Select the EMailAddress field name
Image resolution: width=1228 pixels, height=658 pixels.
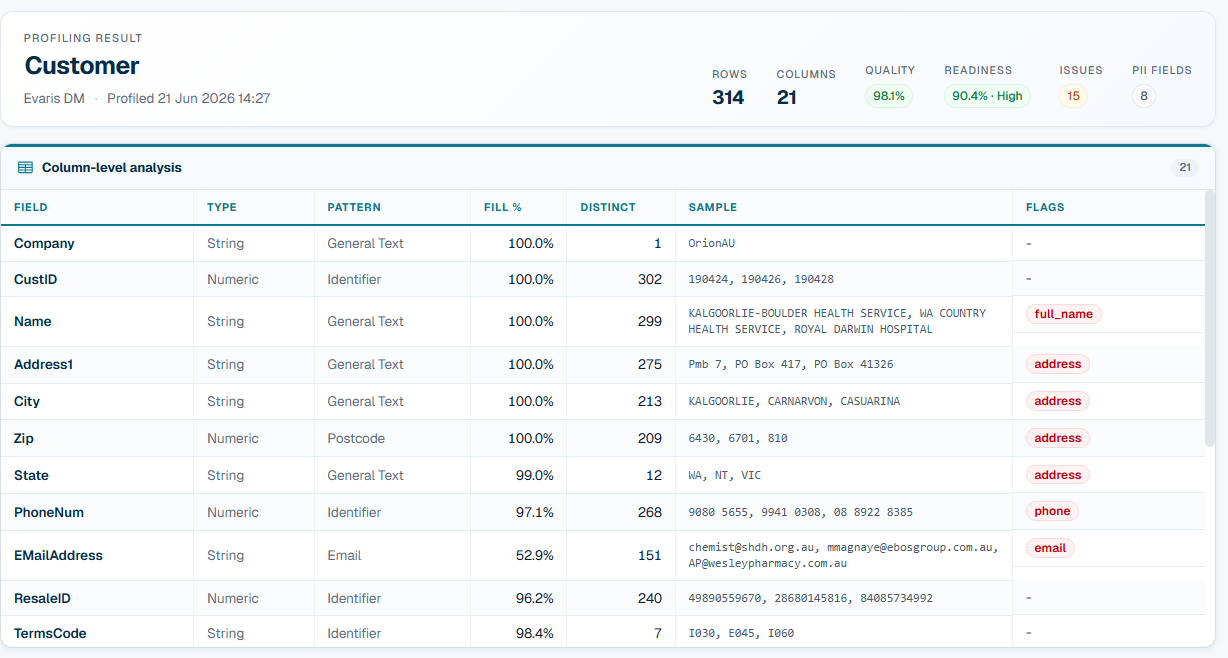pyautogui.click(x=58, y=556)
